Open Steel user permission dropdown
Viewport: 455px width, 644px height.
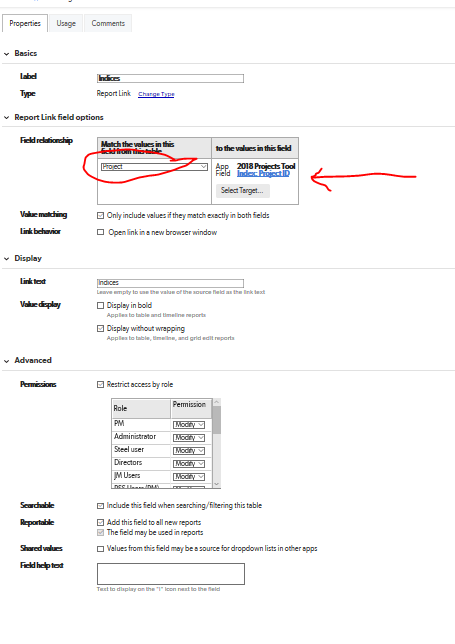pyautogui.click(x=189, y=451)
